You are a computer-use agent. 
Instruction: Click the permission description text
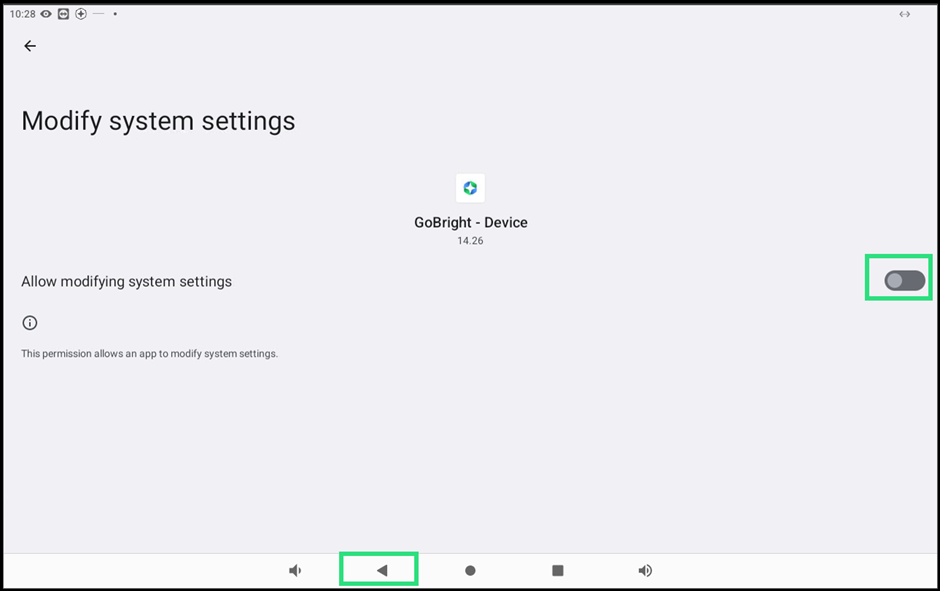(x=150, y=354)
